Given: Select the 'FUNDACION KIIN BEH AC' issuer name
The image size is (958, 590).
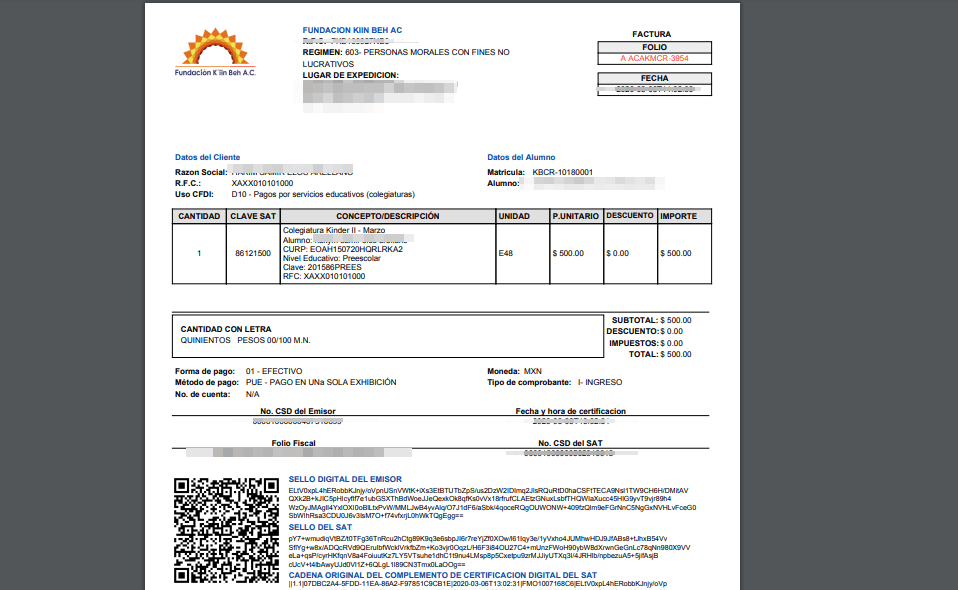Looking at the screenshot, I should [x=352, y=30].
